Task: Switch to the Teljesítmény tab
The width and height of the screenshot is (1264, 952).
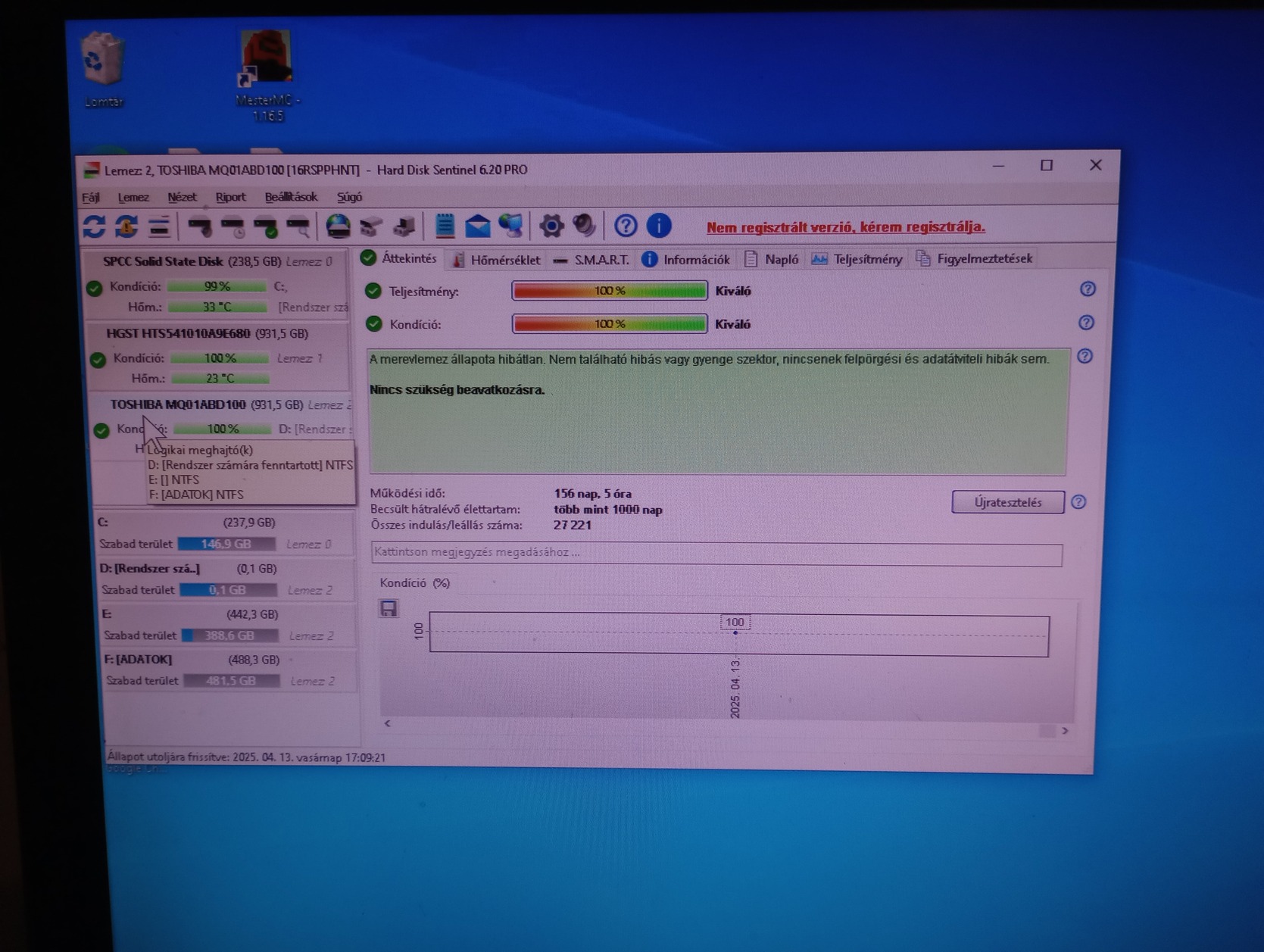Action: tap(857, 259)
